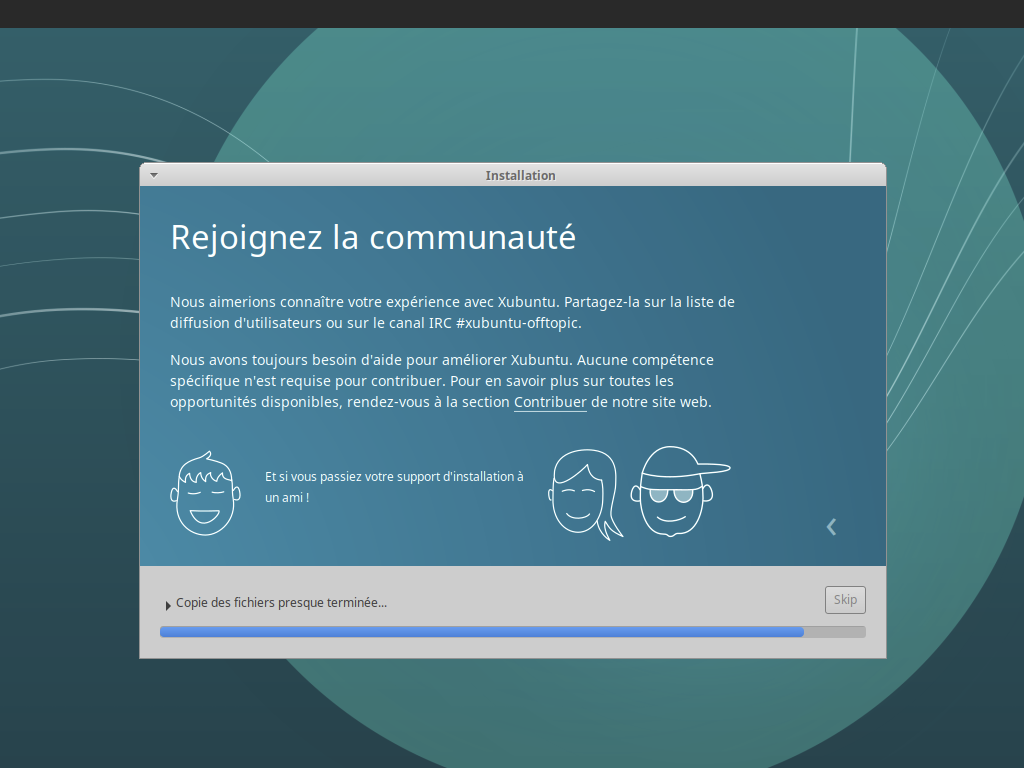Viewport: 1024px width, 768px height.
Task: Click the 'Installation' window title
Action: pos(520,175)
